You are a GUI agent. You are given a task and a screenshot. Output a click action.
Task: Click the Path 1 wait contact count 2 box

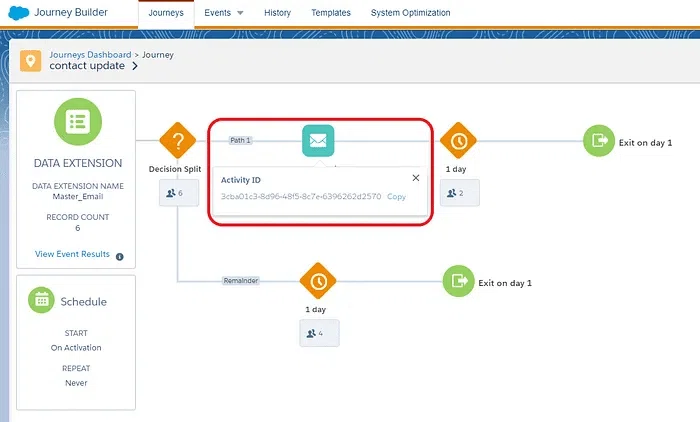460,193
